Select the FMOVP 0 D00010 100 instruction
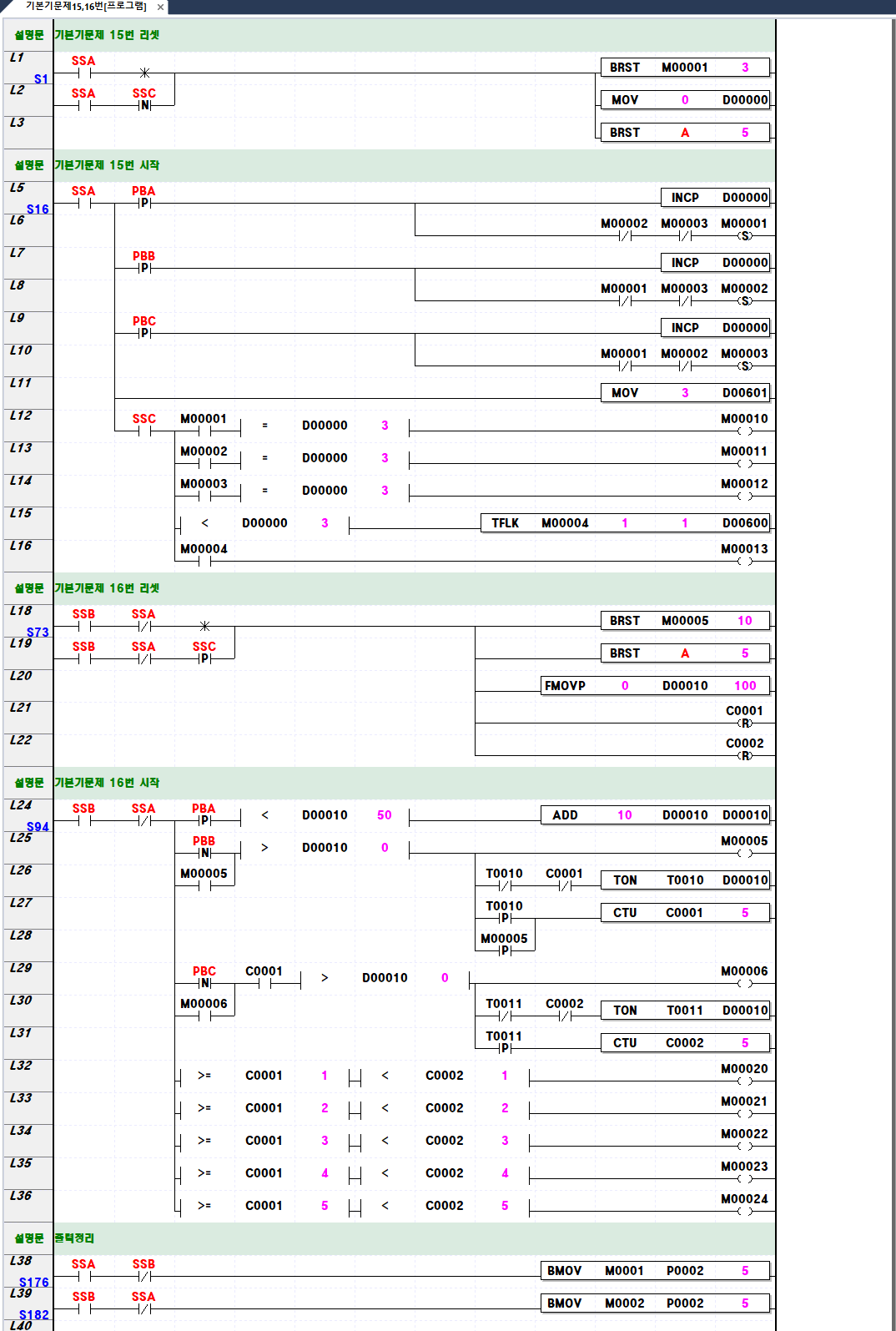This screenshot has height=1331, width=896. (x=655, y=686)
